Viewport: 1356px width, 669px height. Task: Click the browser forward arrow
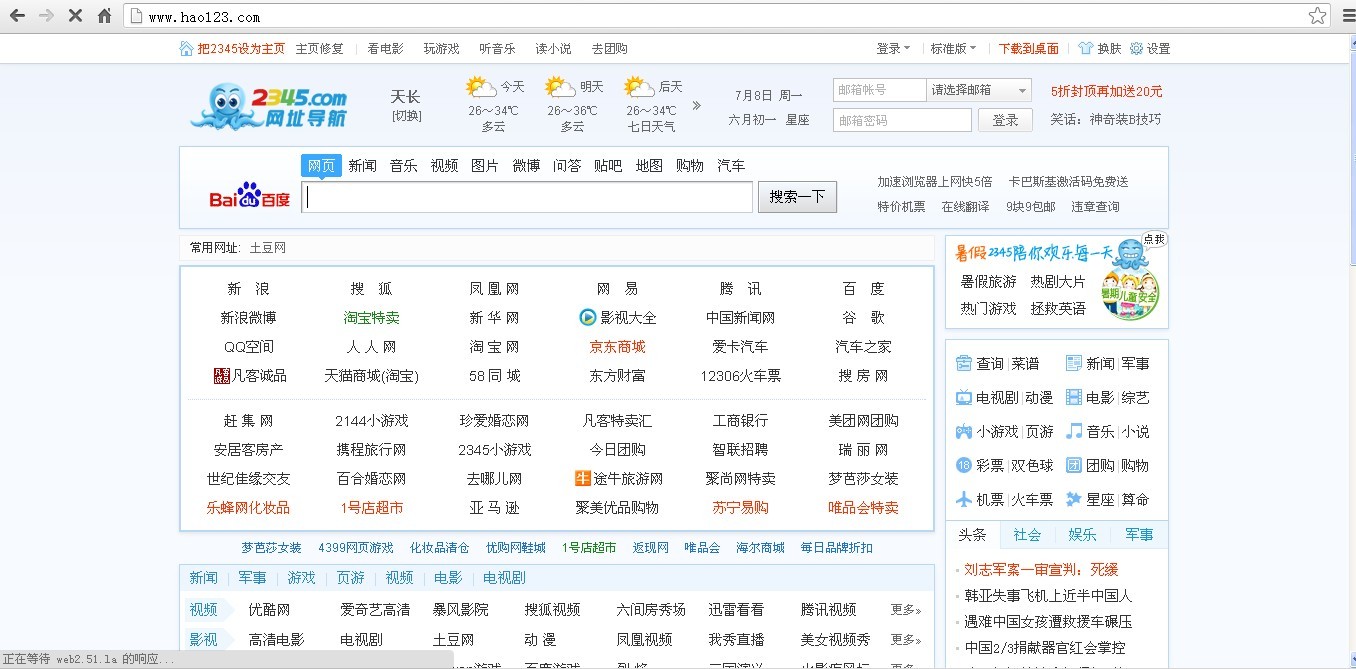[46, 16]
